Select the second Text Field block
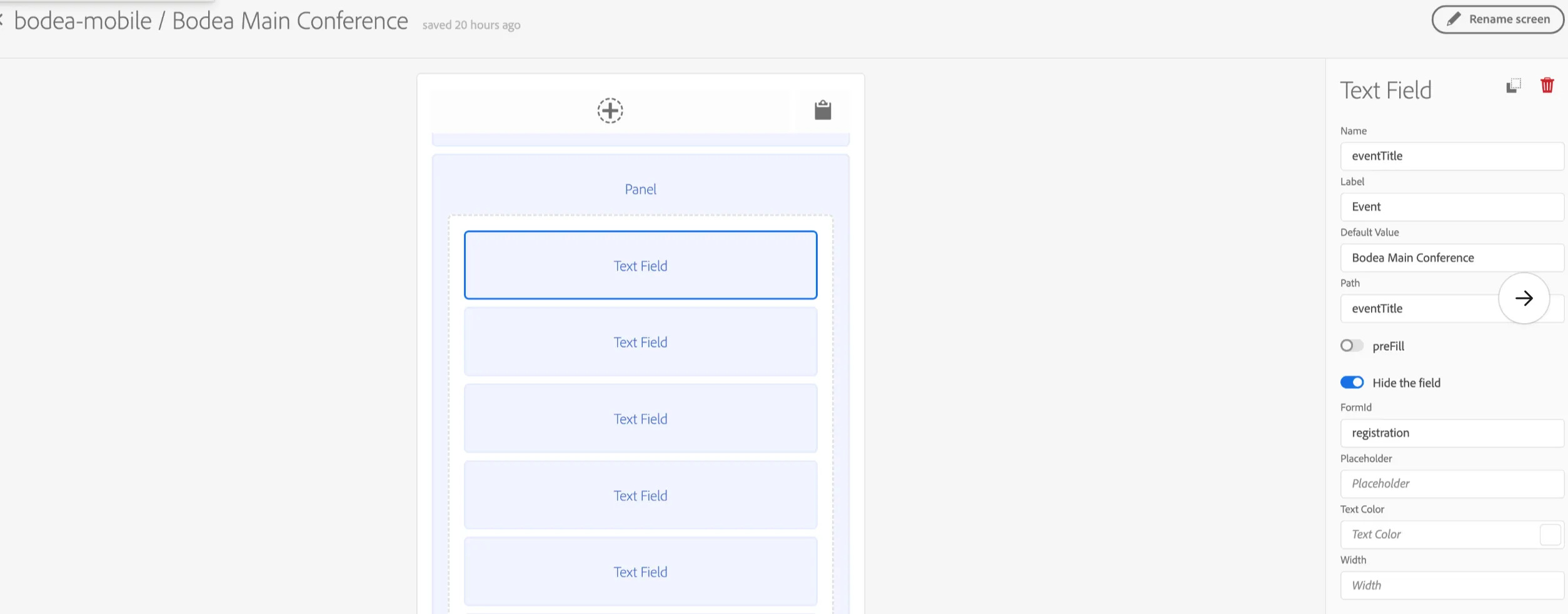Image resolution: width=1568 pixels, height=614 pixels. (x=640, y=342)
